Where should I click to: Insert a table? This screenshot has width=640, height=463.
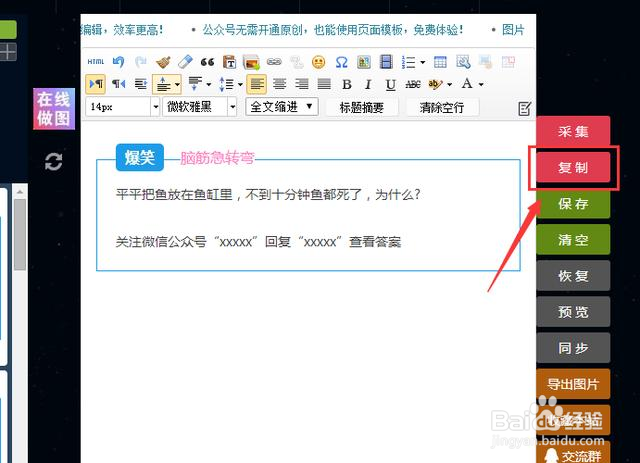pos(440,62)
